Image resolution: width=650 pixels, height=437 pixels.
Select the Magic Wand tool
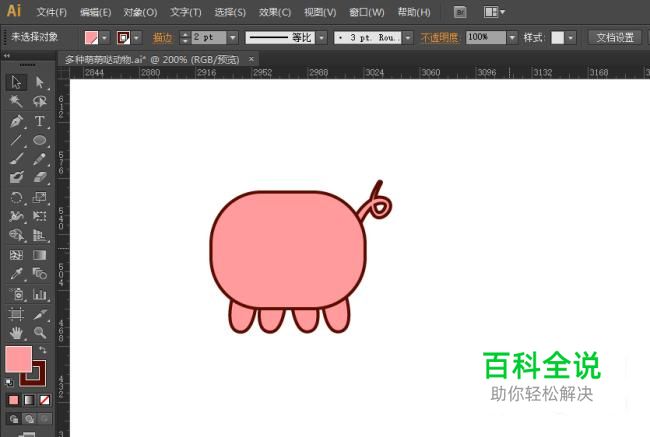(16, 101)
